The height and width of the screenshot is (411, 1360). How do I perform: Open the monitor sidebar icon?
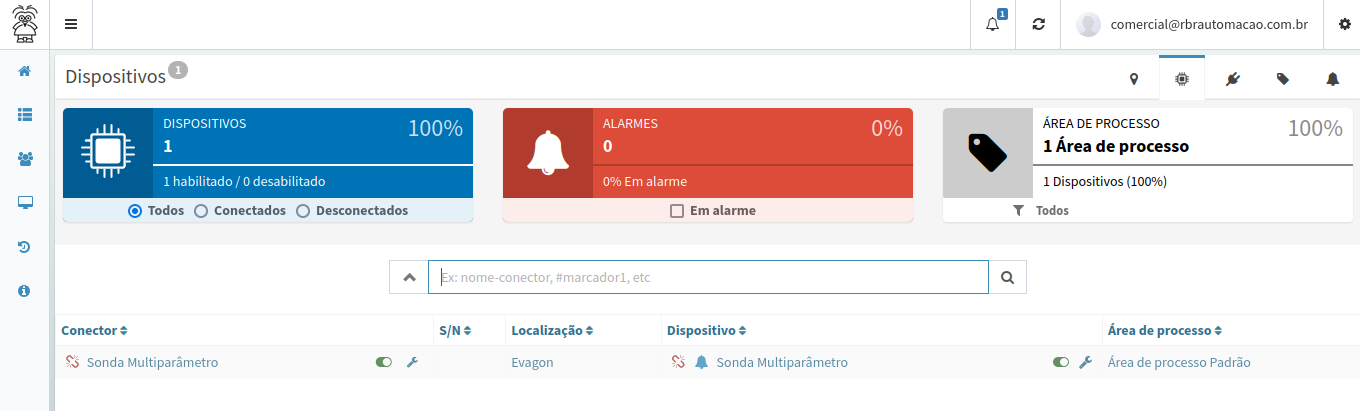25,203
